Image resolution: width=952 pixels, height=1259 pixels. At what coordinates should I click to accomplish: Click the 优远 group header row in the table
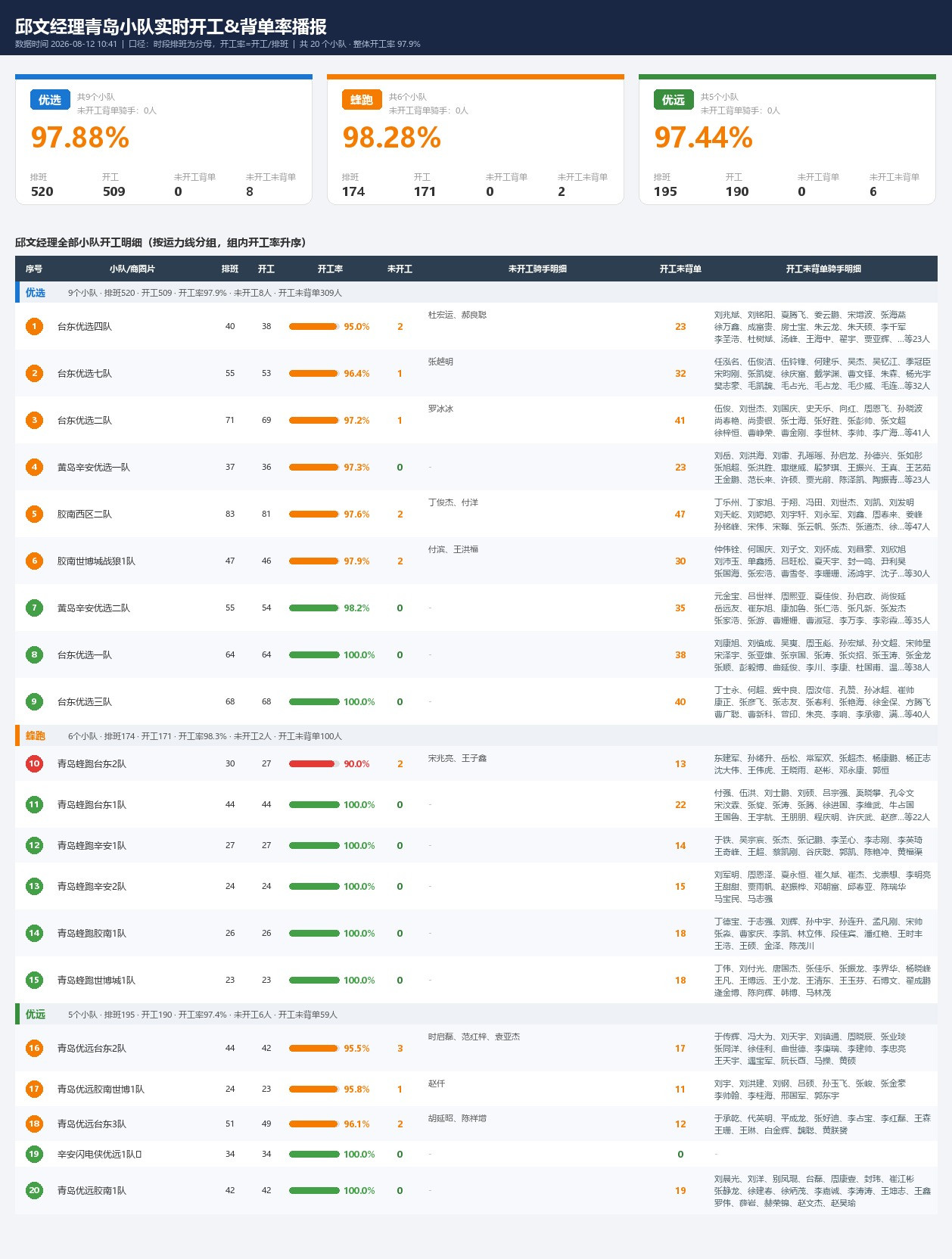[x=476, y=1015]
